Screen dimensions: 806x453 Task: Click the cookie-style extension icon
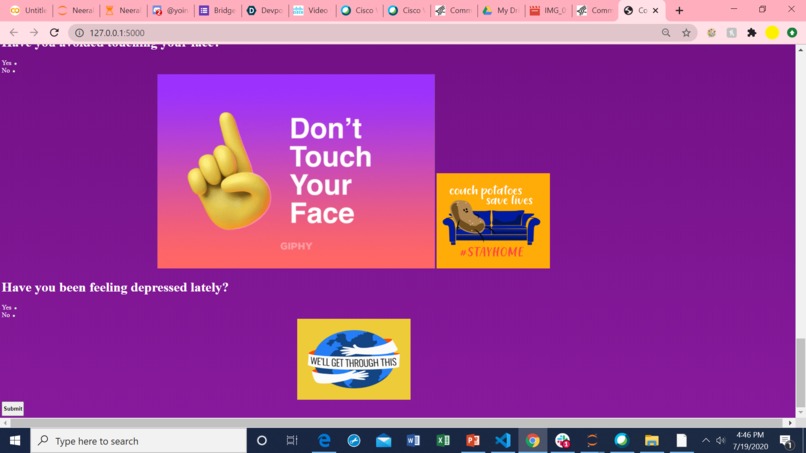[711, 33]
